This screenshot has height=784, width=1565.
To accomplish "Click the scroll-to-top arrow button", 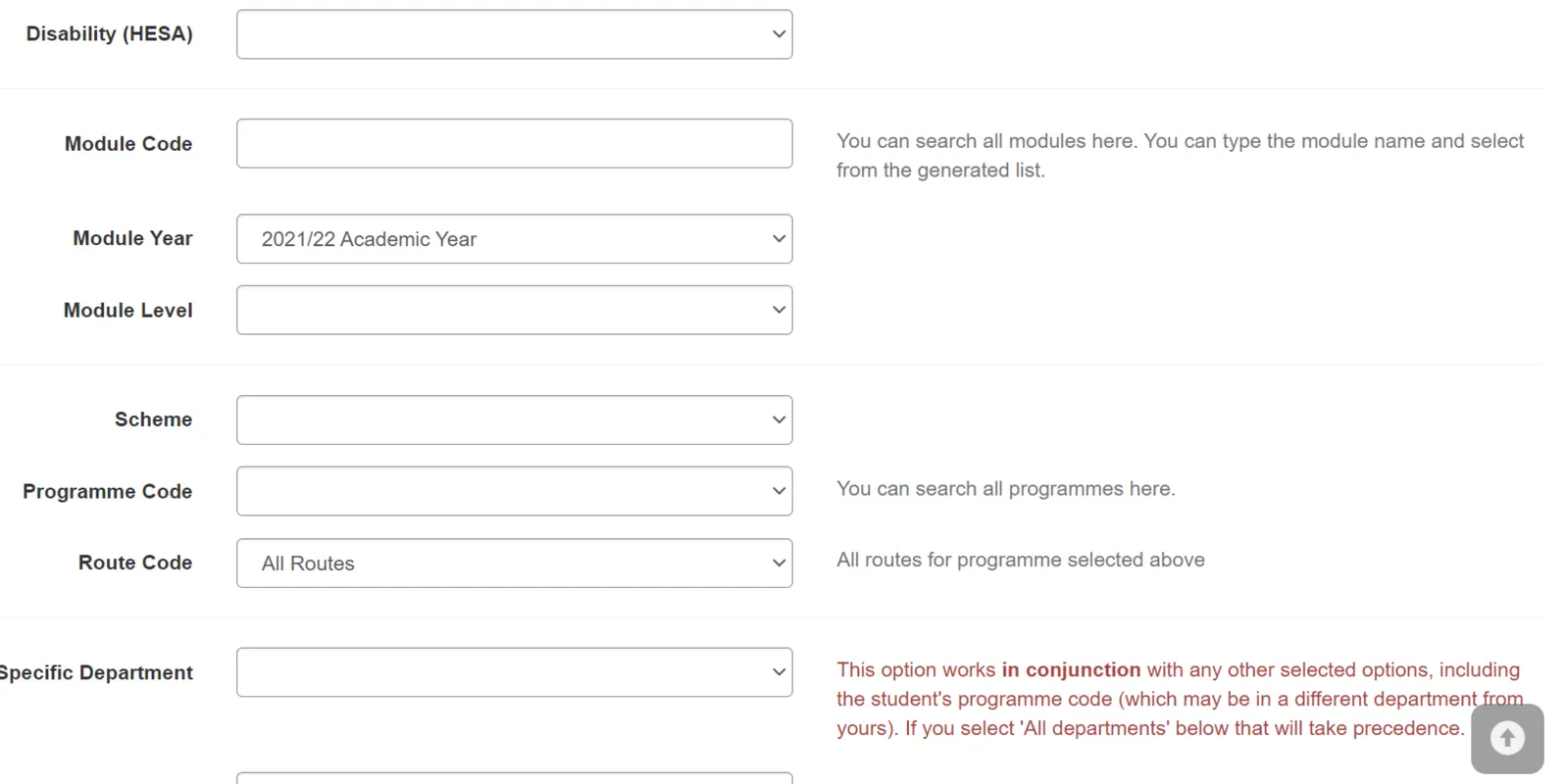I will click(x=1506, y=737).
